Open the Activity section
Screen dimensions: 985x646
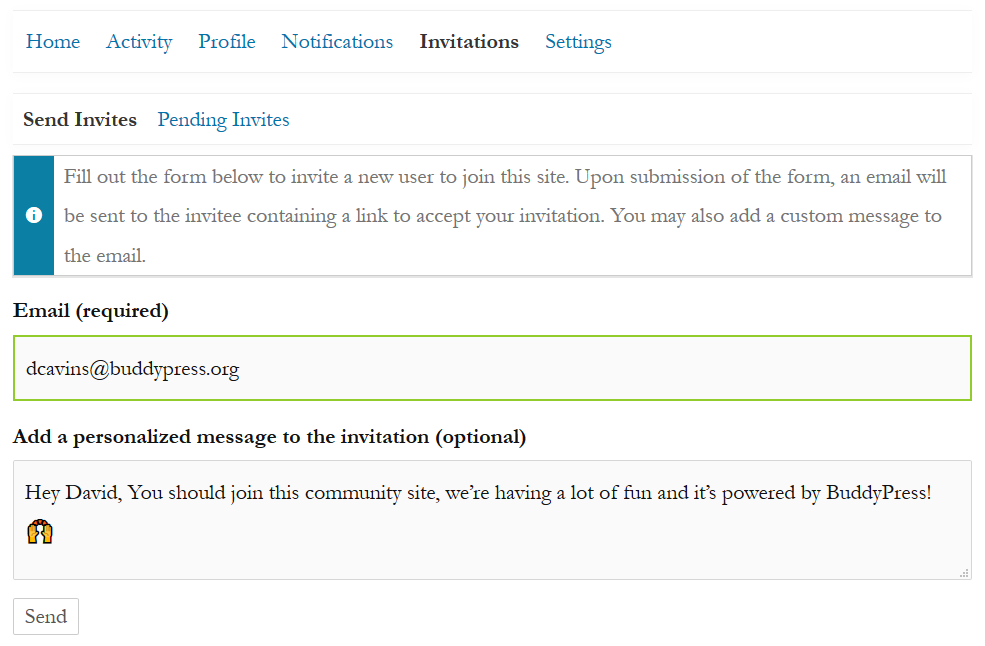(139, 42)
